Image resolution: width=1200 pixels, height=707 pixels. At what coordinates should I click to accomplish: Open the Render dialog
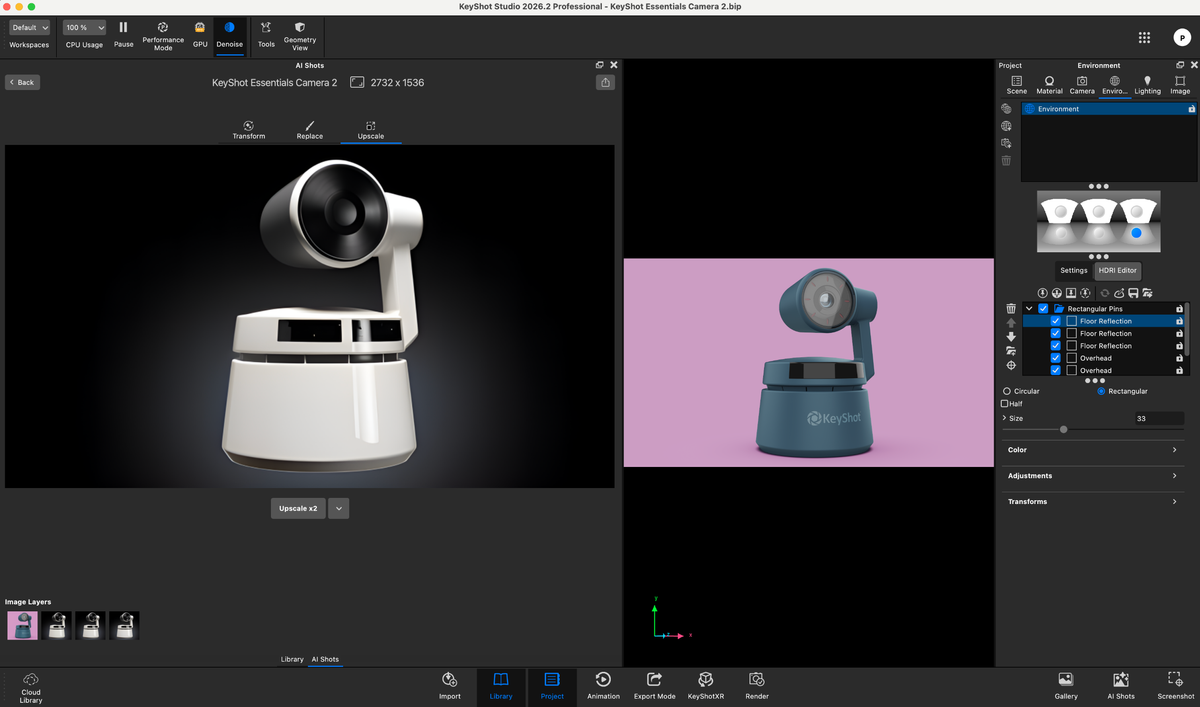click(x=757, y=686)
